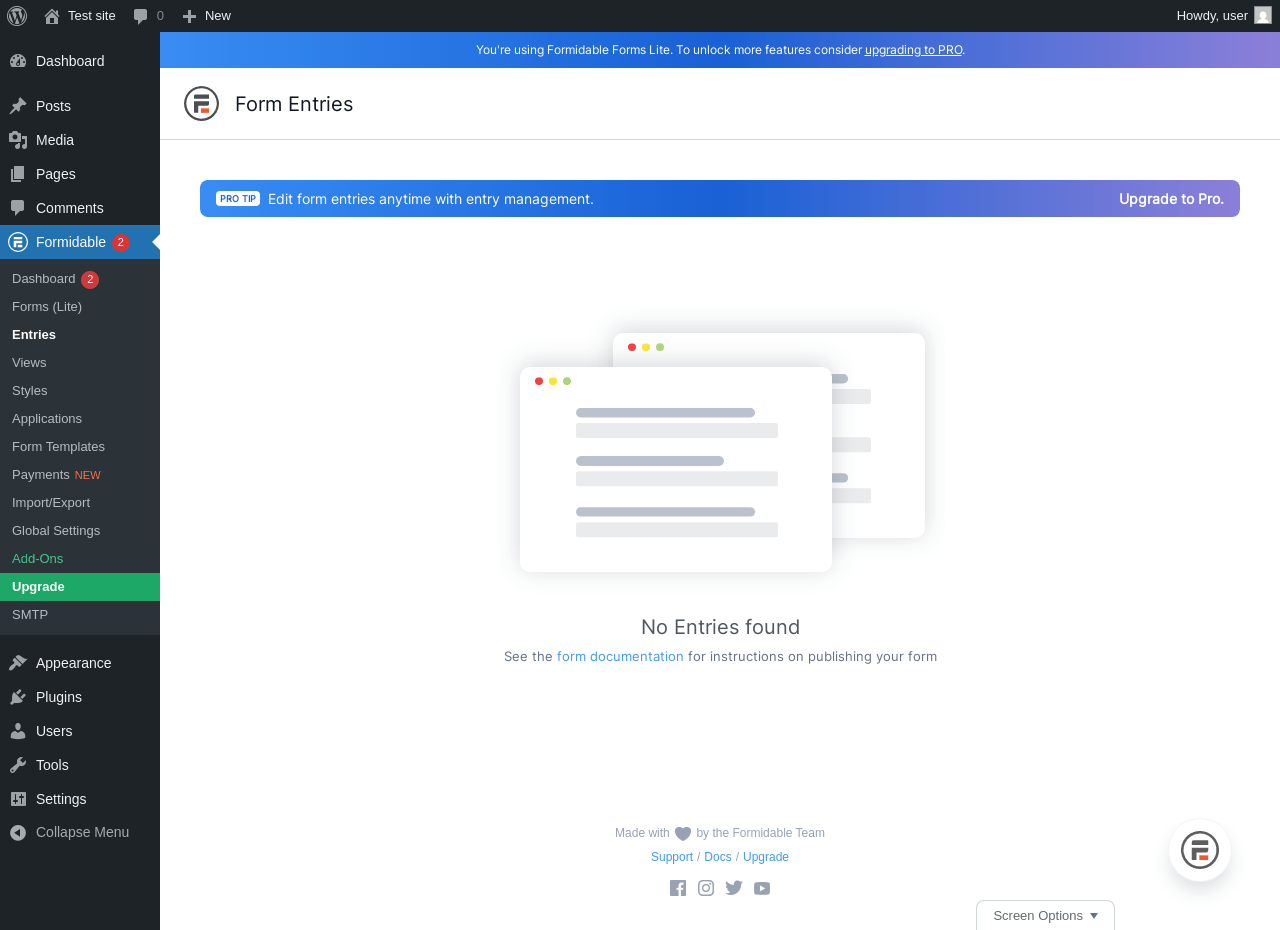Click the Users person icon
1280x930 pixels.
coord(18,731)
